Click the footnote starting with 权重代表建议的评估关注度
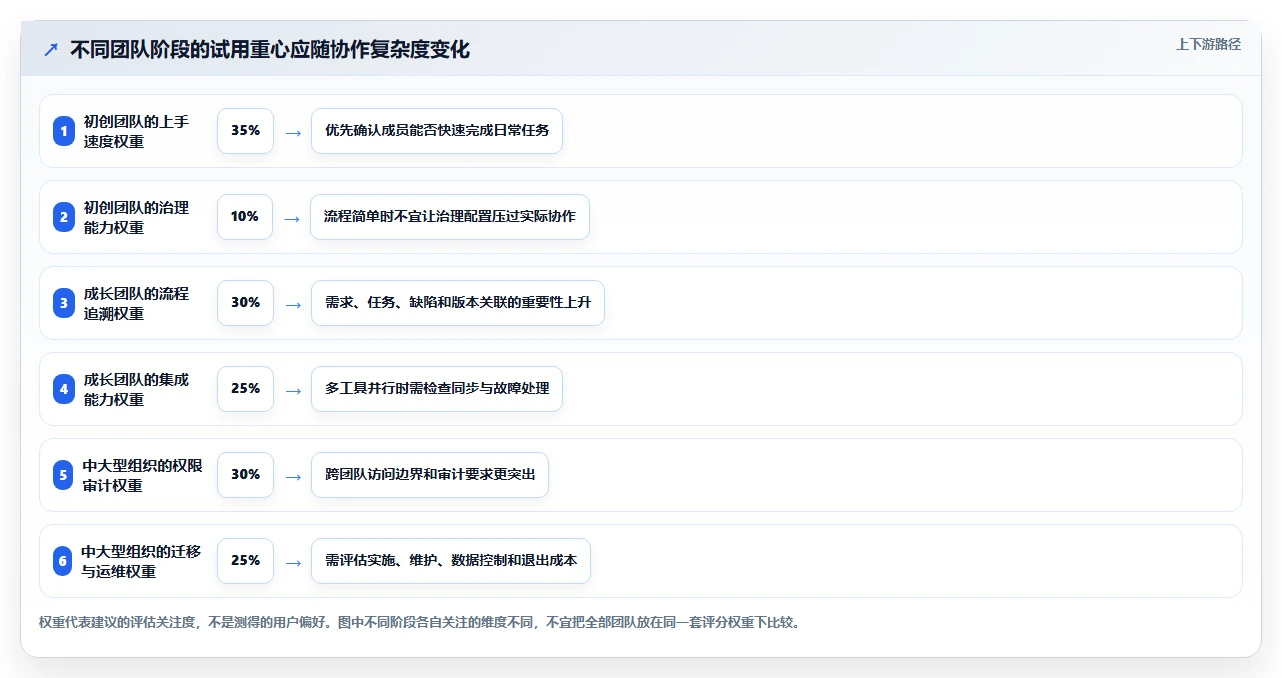The height and width of the screenshot is (678, 1282). [419, 622]
